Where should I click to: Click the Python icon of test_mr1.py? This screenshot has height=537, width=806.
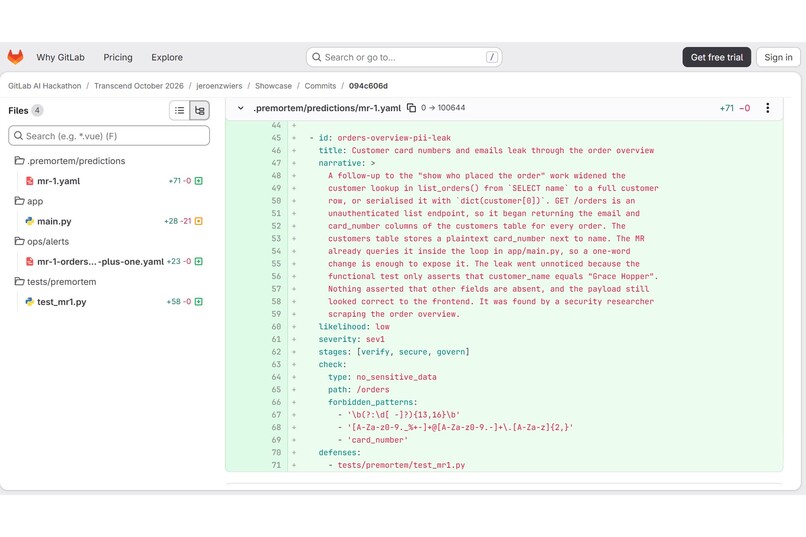[30, 302]
